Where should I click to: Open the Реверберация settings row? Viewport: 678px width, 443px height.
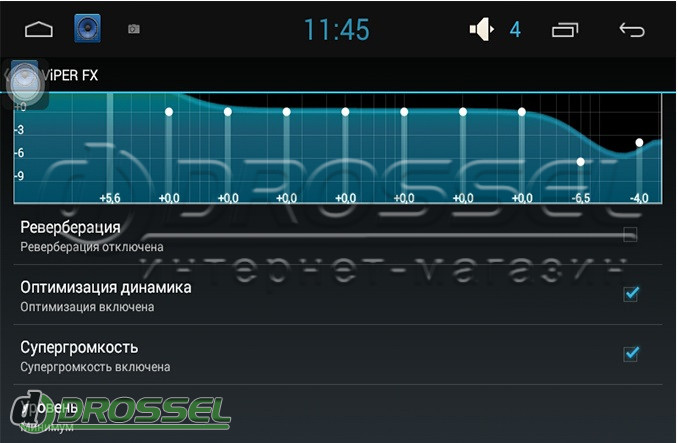tap(337, 236)
